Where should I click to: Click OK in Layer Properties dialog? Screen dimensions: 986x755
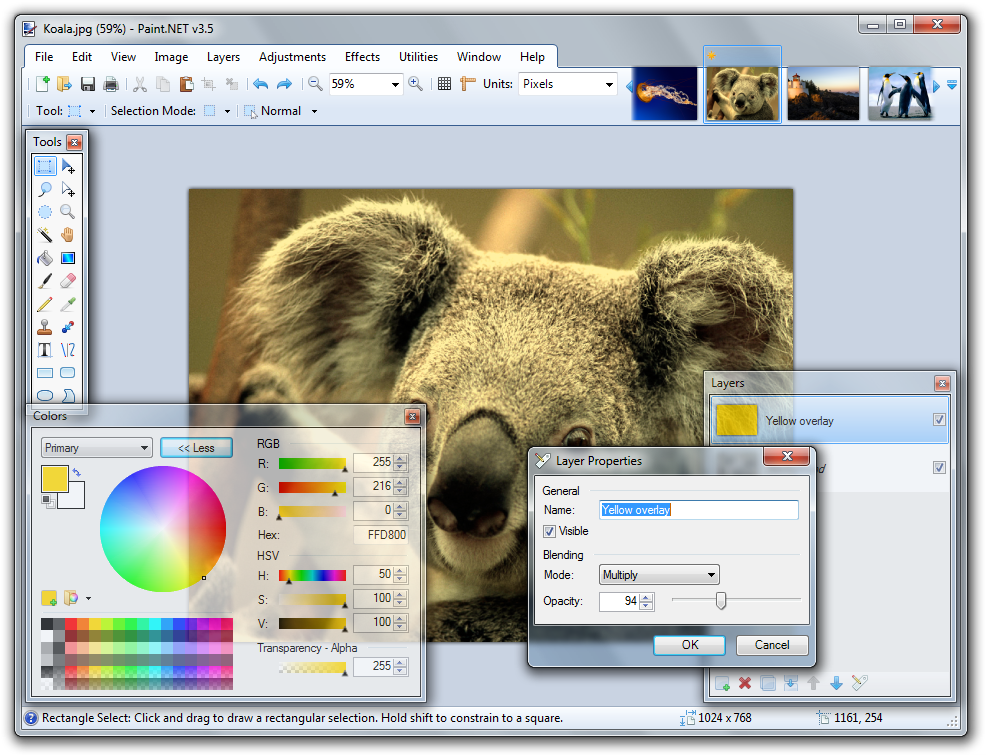coord(690,645)
